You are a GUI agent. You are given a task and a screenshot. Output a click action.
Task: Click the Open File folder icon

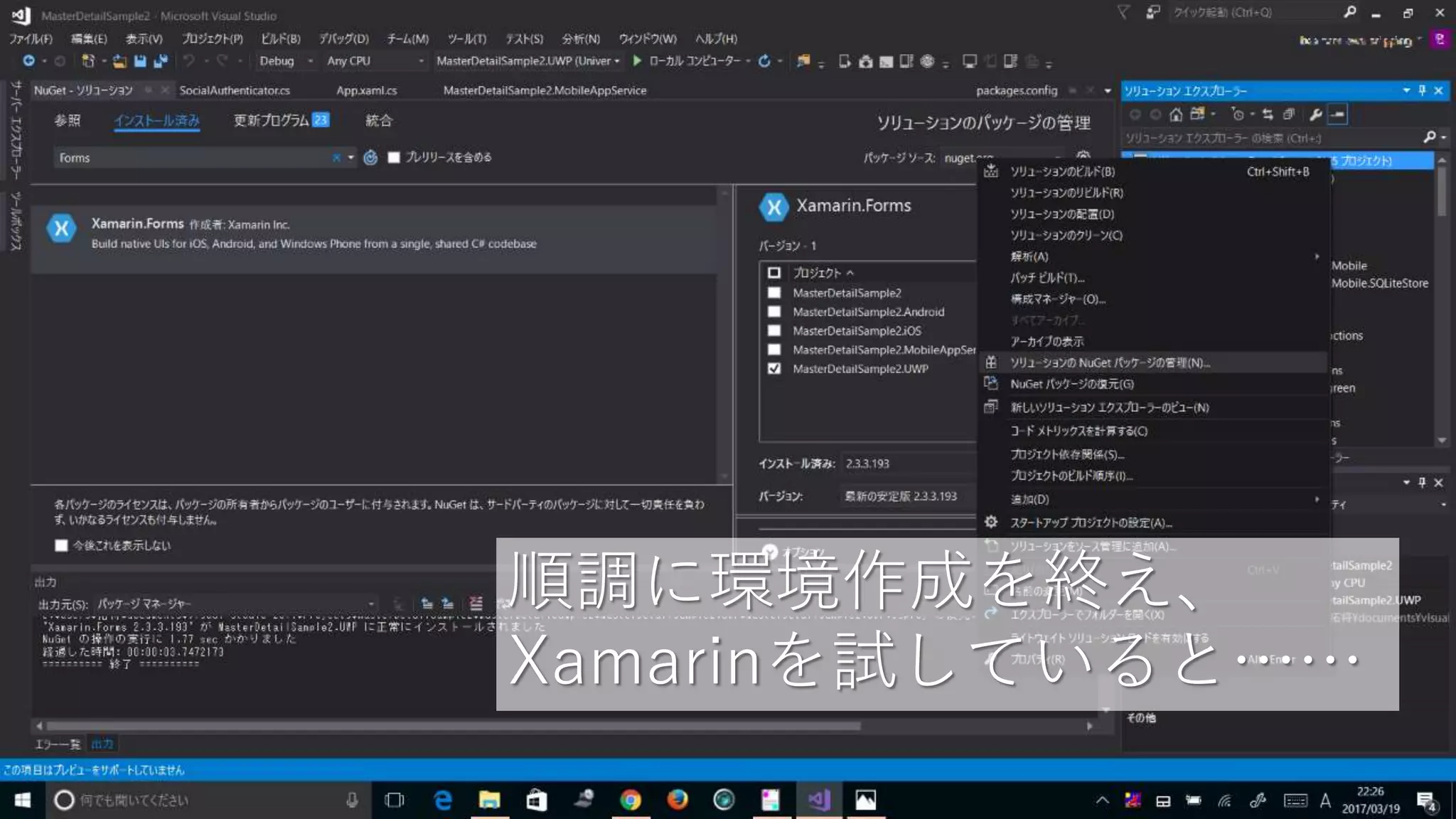119,61
